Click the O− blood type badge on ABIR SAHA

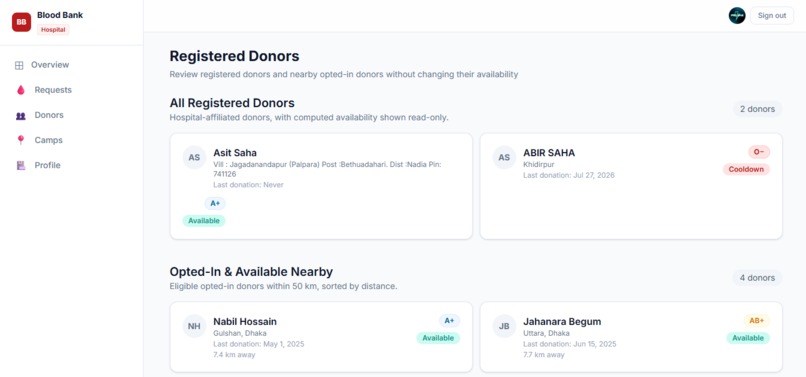tap(759, 152)
